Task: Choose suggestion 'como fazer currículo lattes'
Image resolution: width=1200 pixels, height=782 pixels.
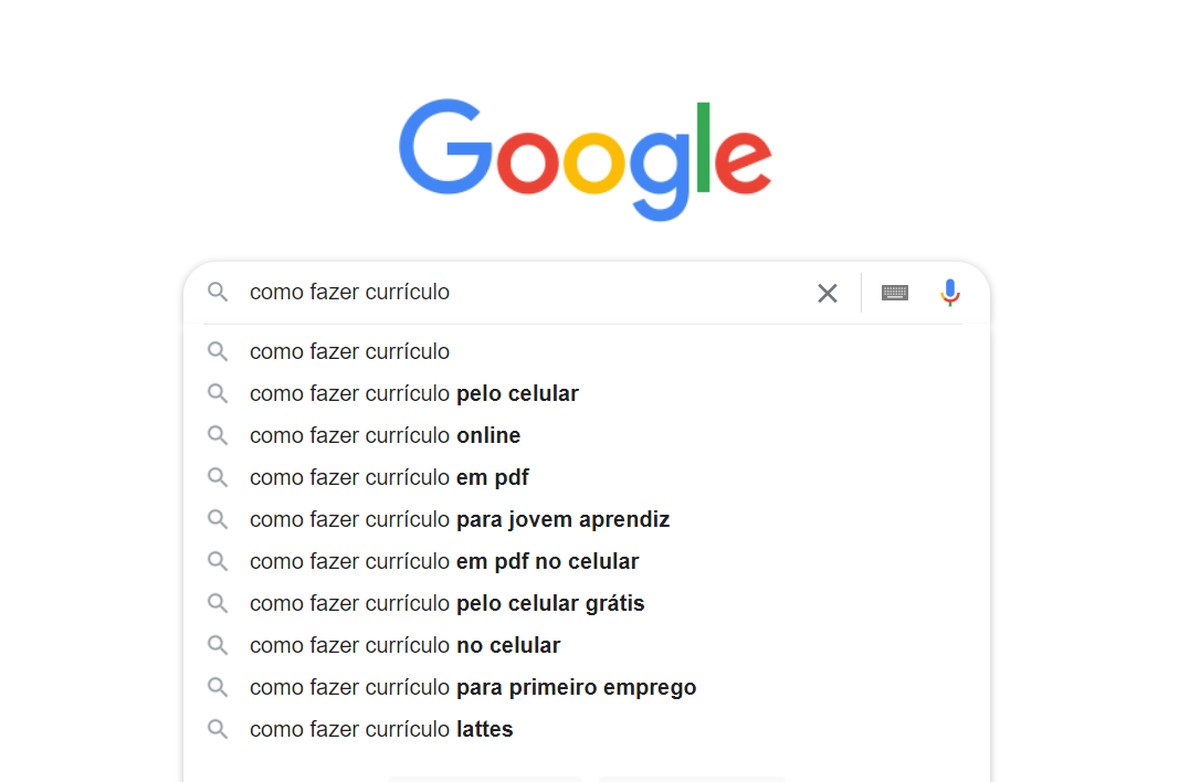Action: click(381, 730)
